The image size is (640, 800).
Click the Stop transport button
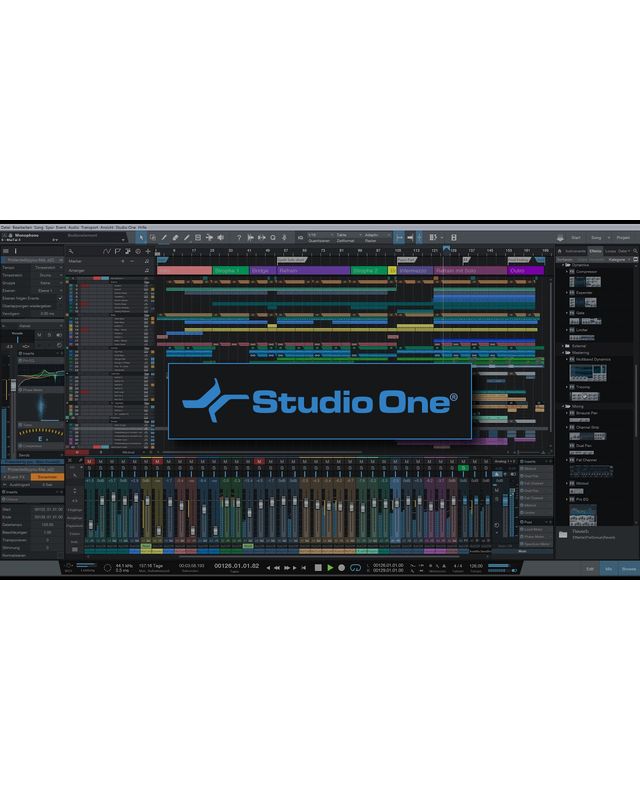pyautogui.click(x=318, y=568)
